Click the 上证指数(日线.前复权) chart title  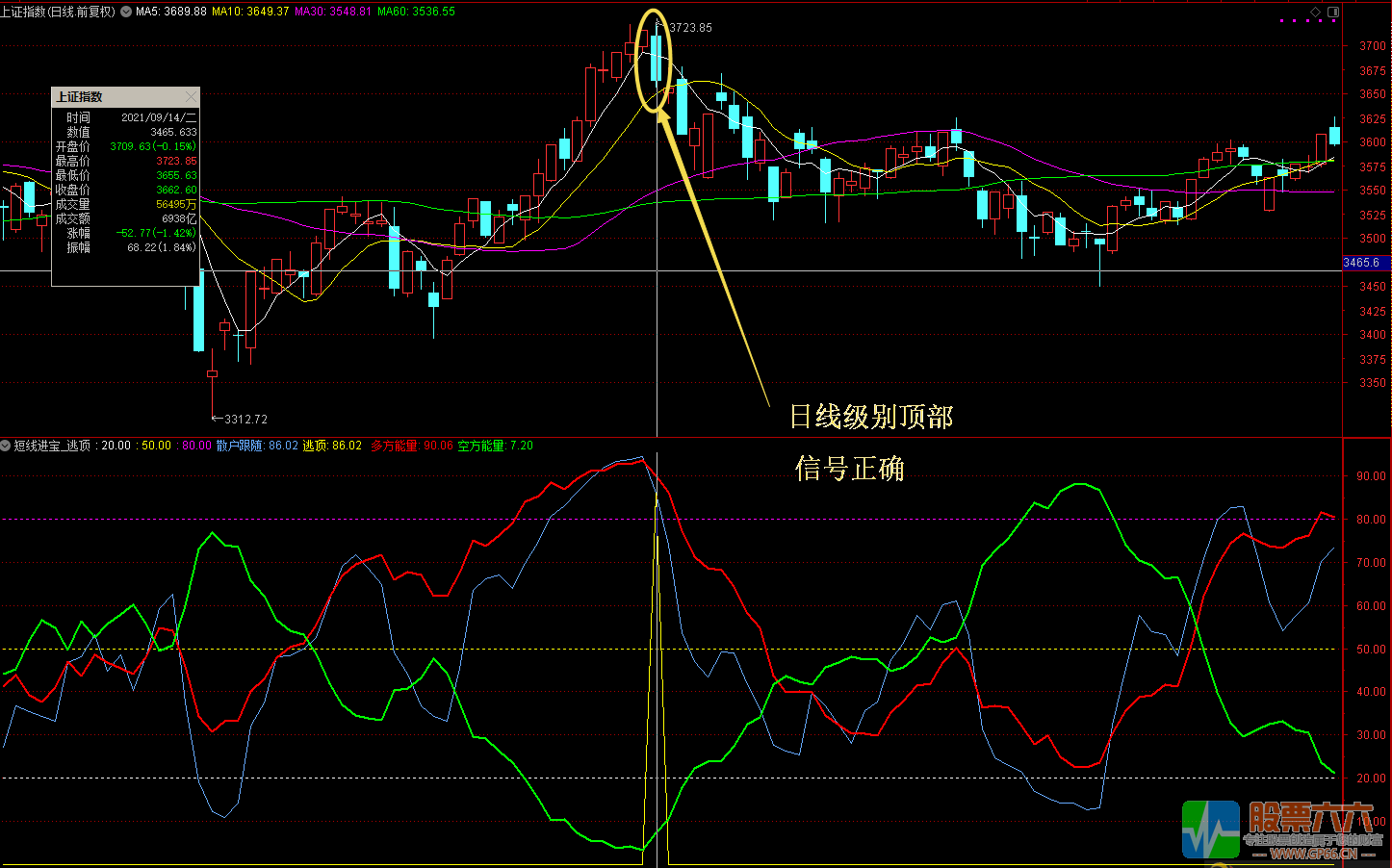click(x=58, y=12)
